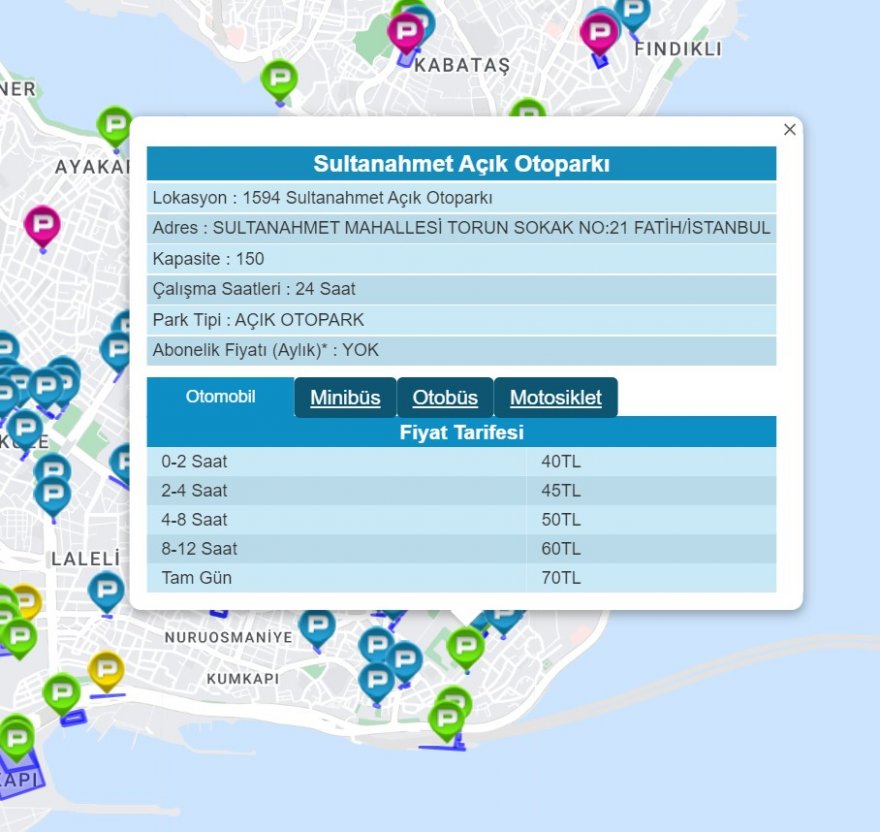Open the green parking marker above the Kapı label

(16, 739)
